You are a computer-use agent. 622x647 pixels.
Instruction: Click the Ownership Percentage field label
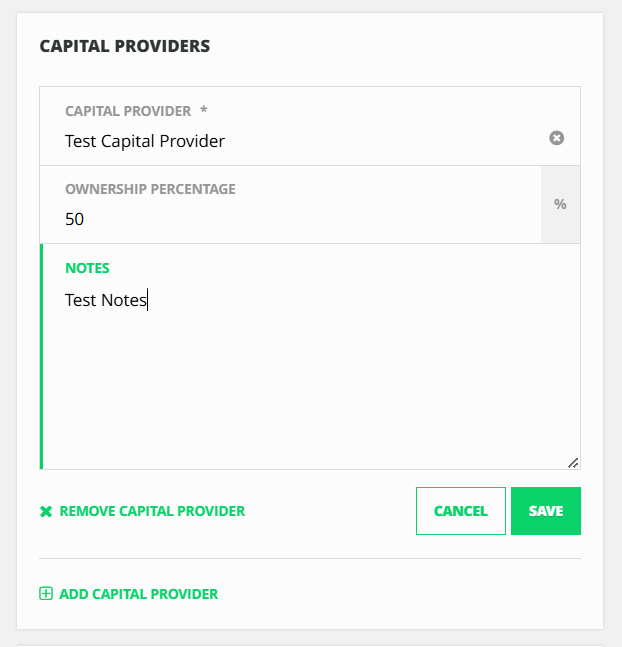(150, 189)
